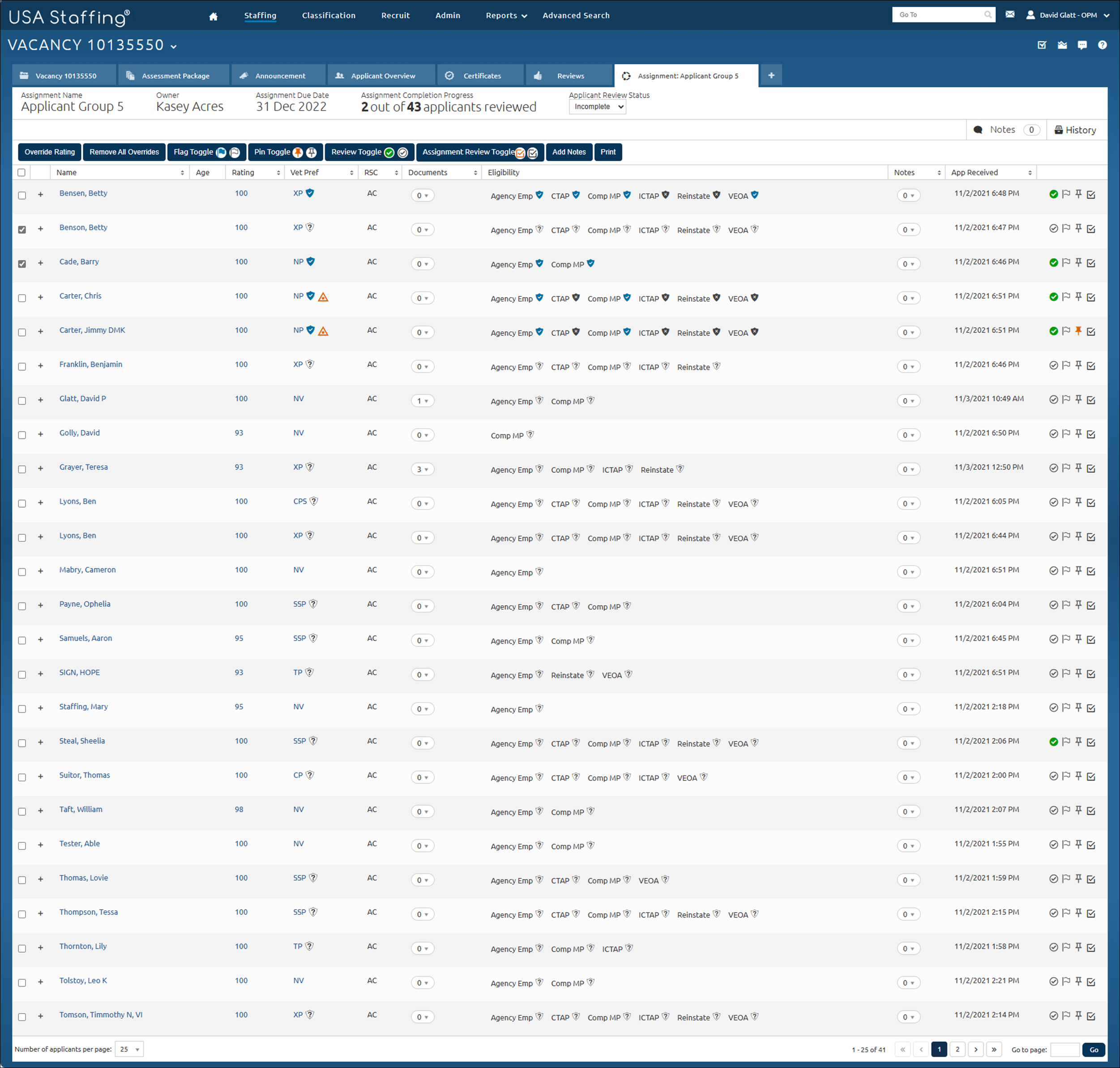The image size is (1120, 1068).
Task: Click the Override Rating button
Action: click(50, 152)
